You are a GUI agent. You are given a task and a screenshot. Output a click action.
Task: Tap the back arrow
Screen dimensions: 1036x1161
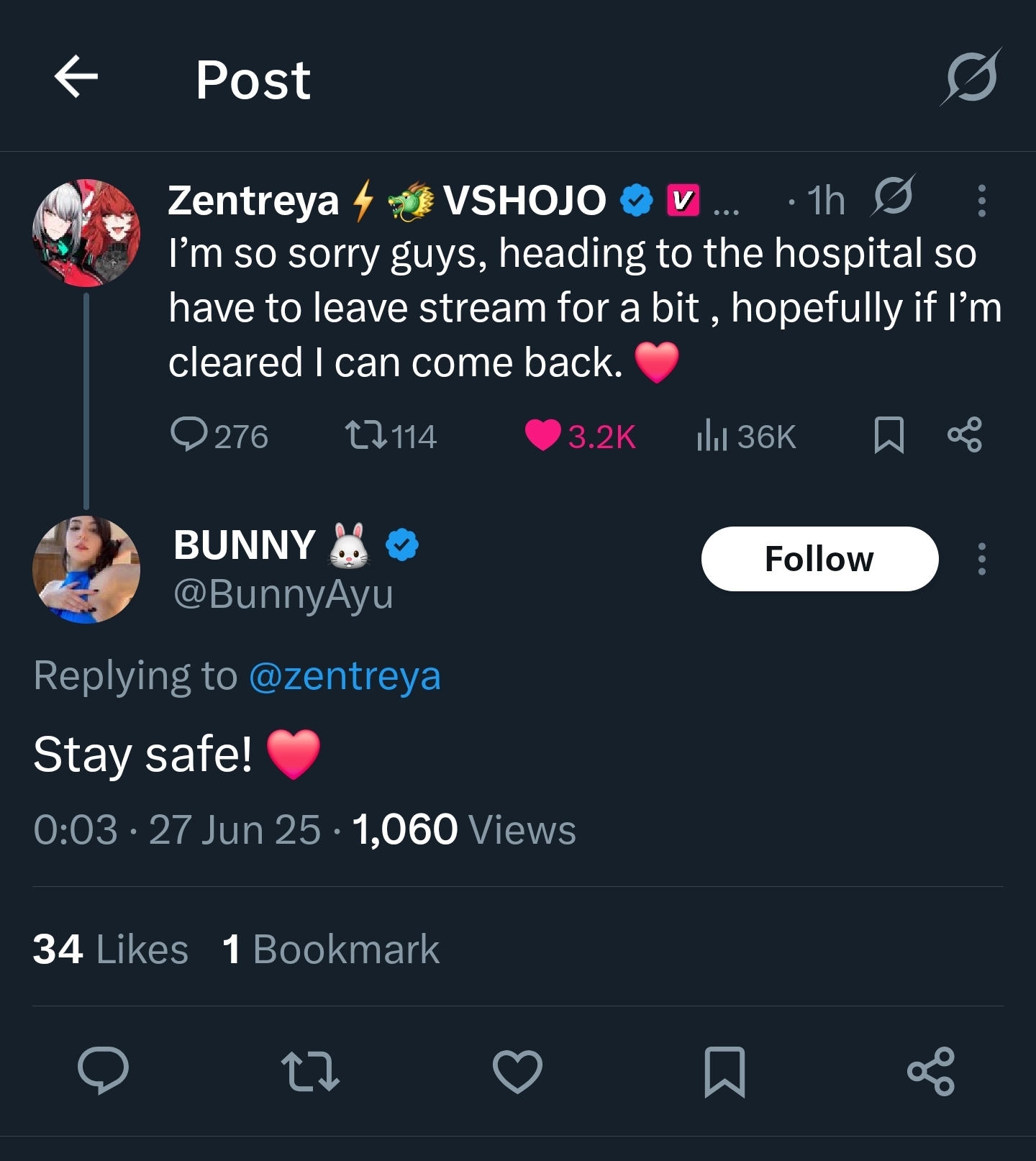[76, 77]
